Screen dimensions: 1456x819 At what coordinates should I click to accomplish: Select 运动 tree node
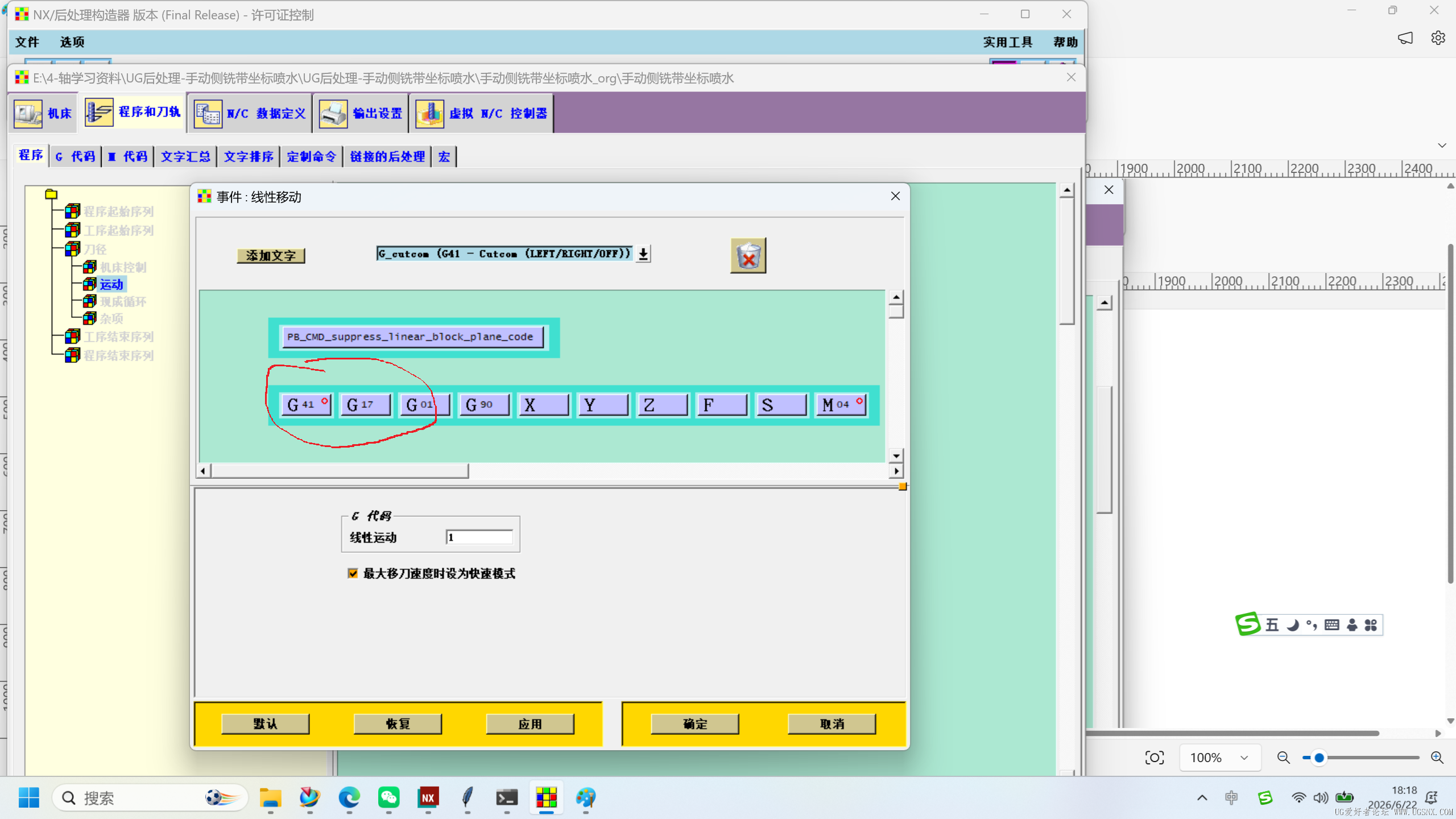click(x=111, y=284)
